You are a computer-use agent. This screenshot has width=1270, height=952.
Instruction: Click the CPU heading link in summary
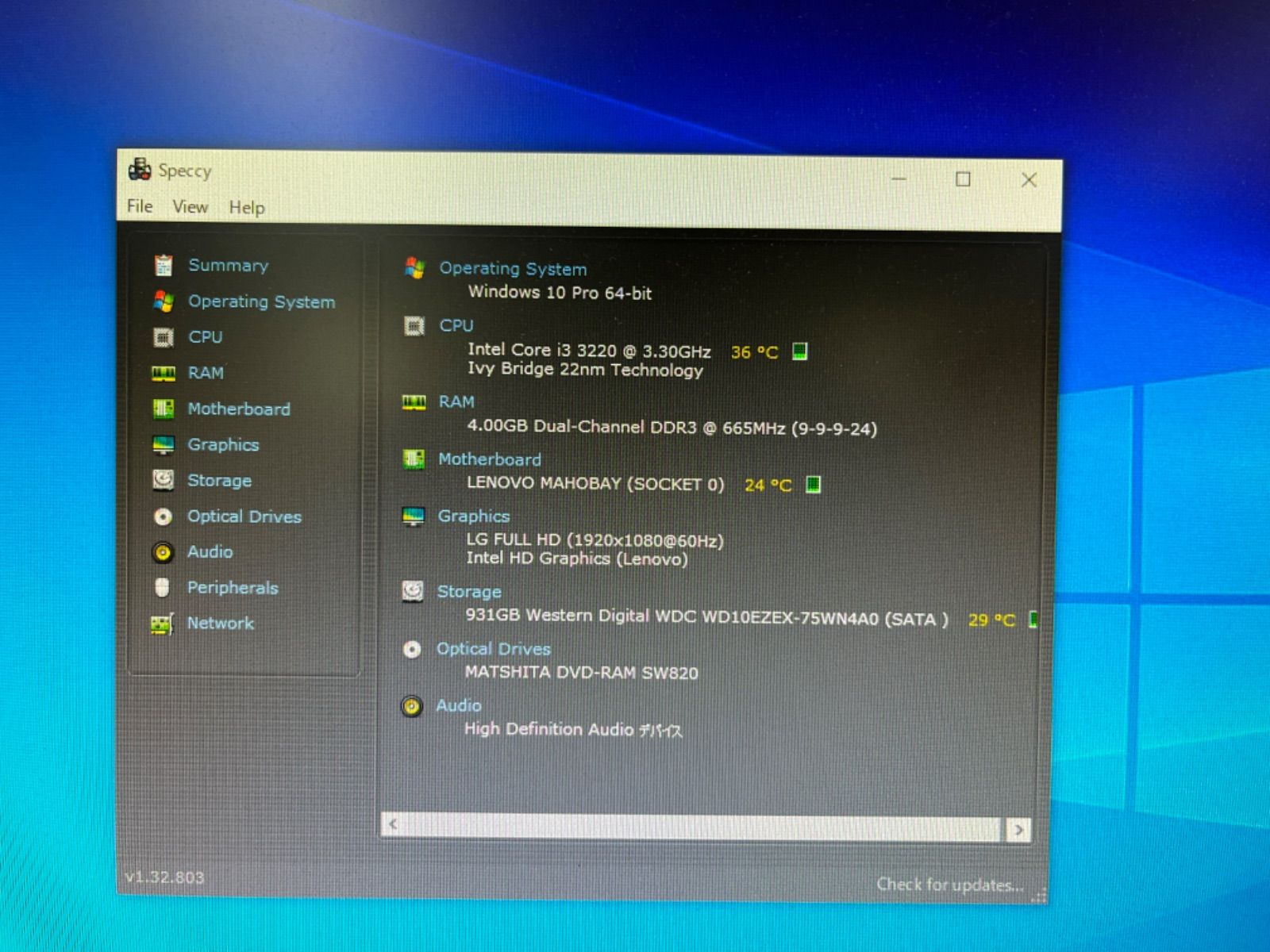coord(456,325)
